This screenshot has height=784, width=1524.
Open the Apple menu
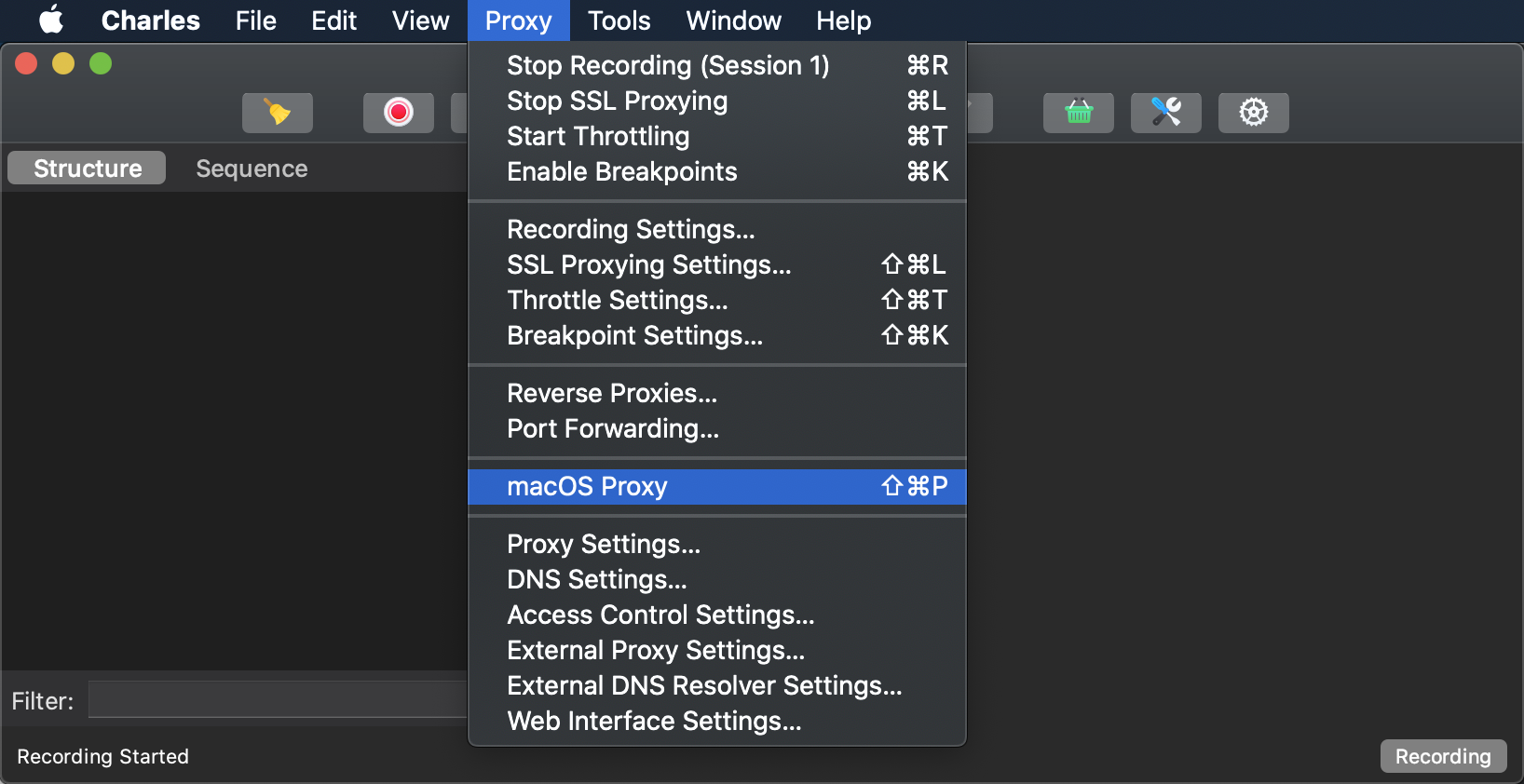coord(51,20)
